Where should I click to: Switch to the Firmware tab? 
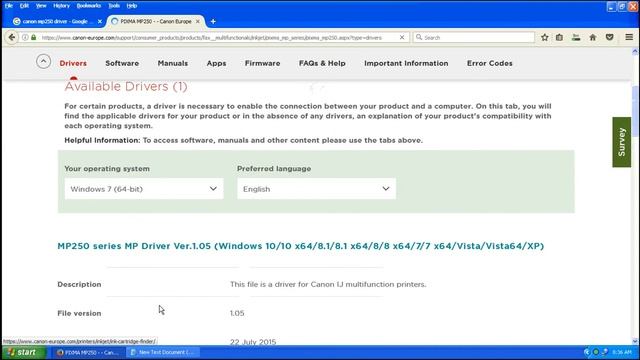pyautogui.click(x=262, y=63)
